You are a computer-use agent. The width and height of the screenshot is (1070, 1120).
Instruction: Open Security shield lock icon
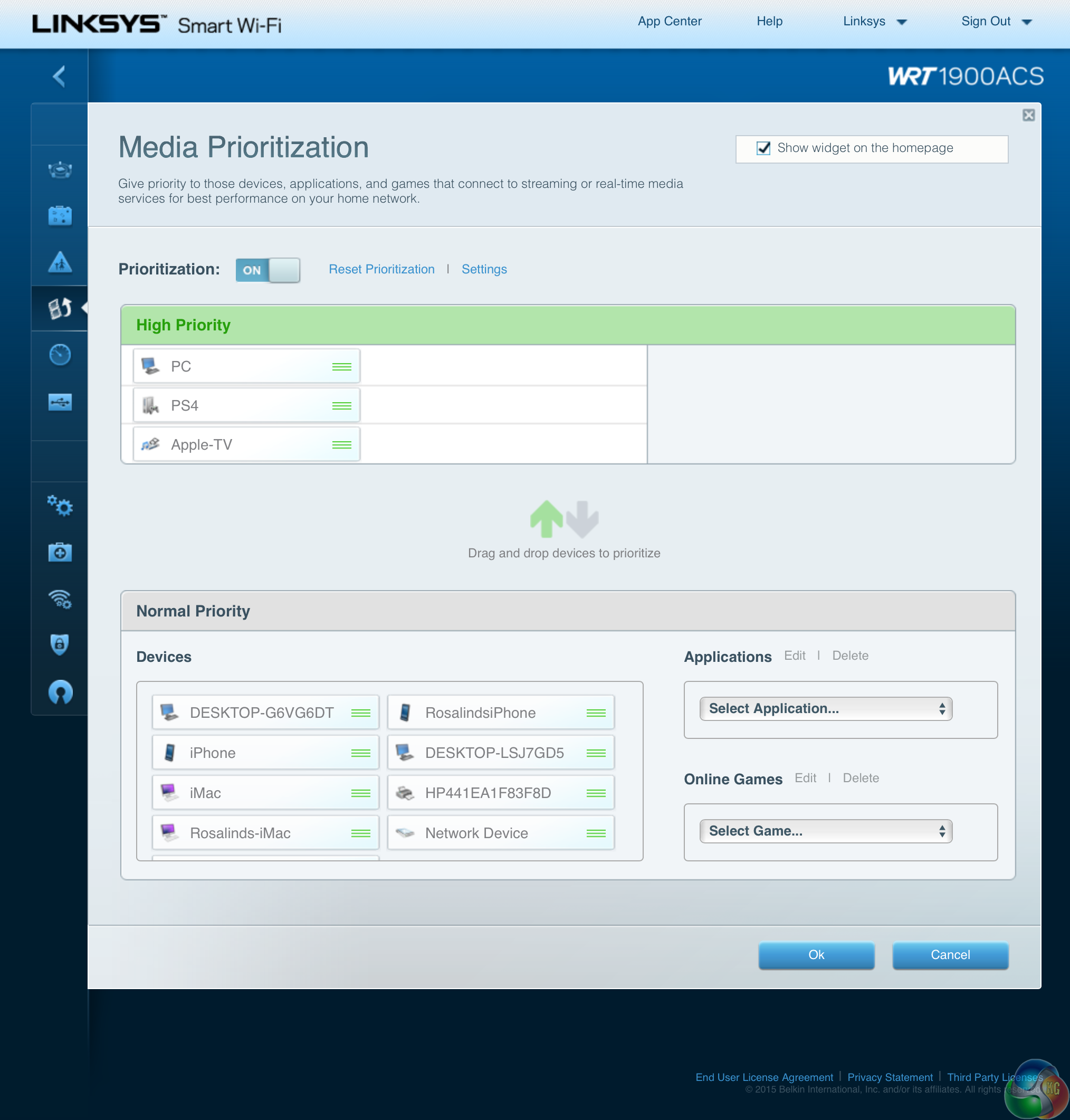(59, 645)
